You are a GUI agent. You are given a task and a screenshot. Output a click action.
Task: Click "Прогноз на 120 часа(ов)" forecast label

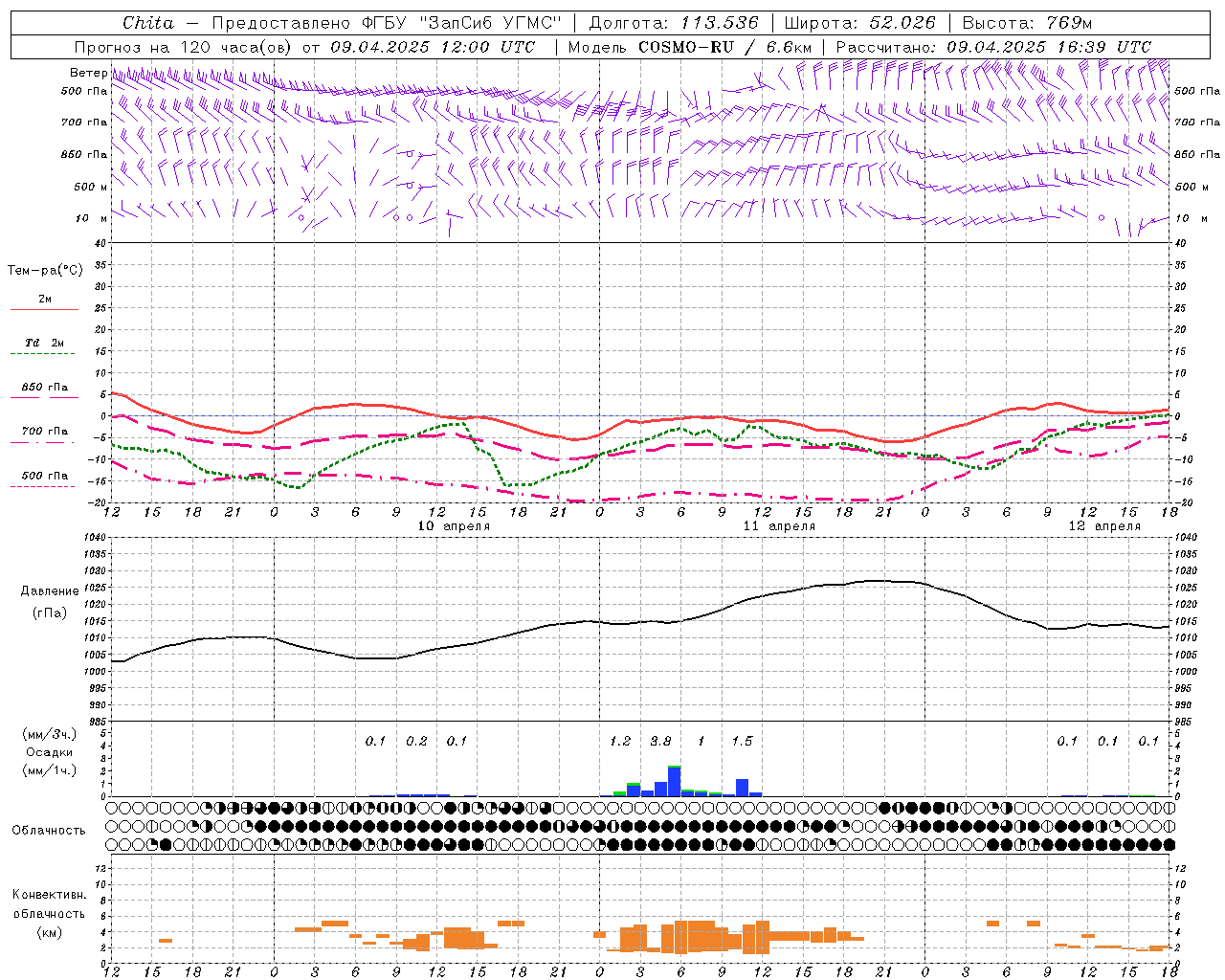(x=183, y=47)
